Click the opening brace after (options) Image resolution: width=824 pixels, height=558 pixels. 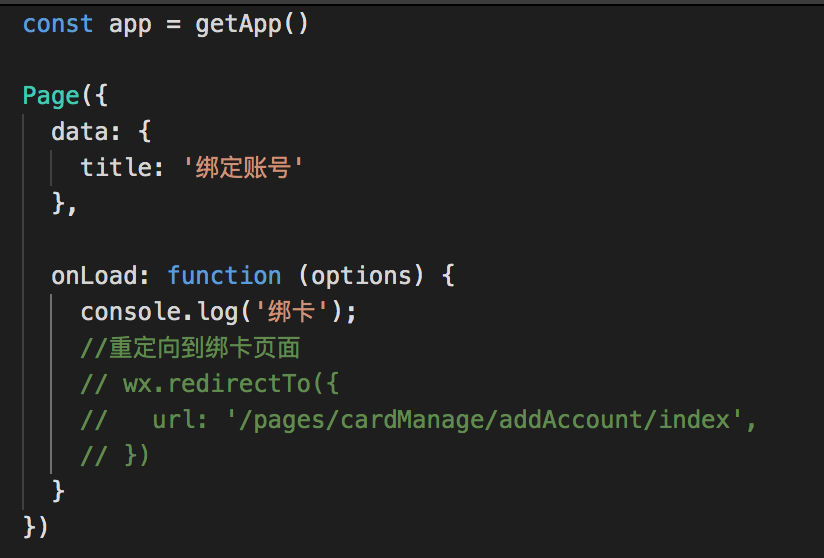448,276
